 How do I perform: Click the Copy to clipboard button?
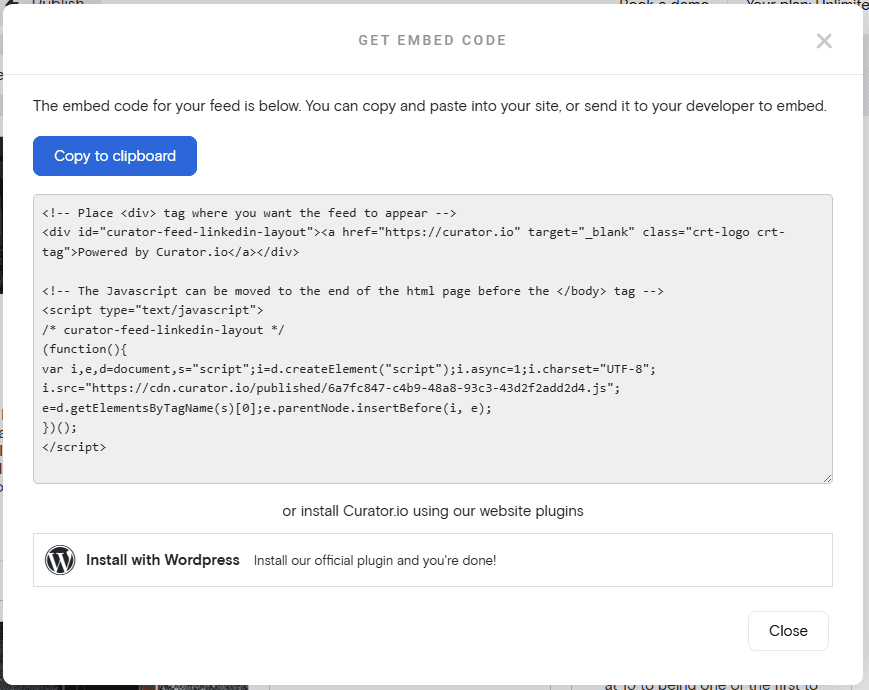click(114, 156)
